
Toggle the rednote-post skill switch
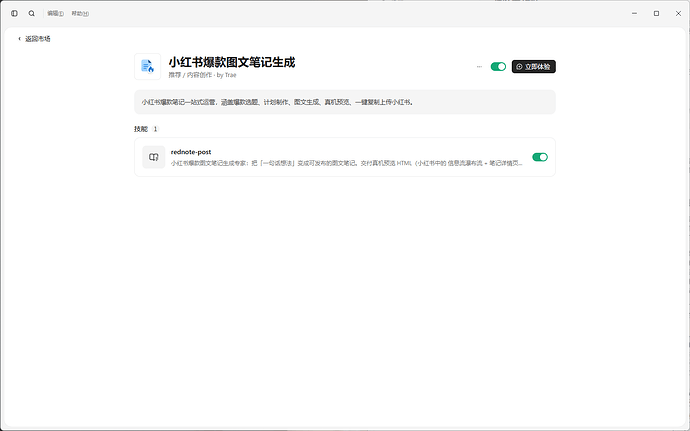pyautogui.click(x=540, y=157)
